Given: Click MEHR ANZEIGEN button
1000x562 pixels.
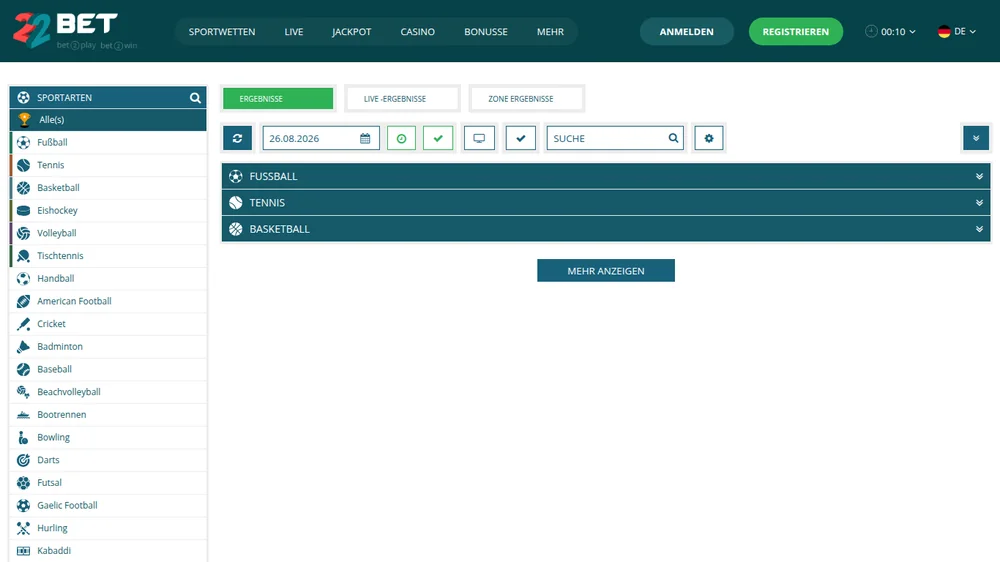Looking at the screenshot, I should [x=606, y=270].
